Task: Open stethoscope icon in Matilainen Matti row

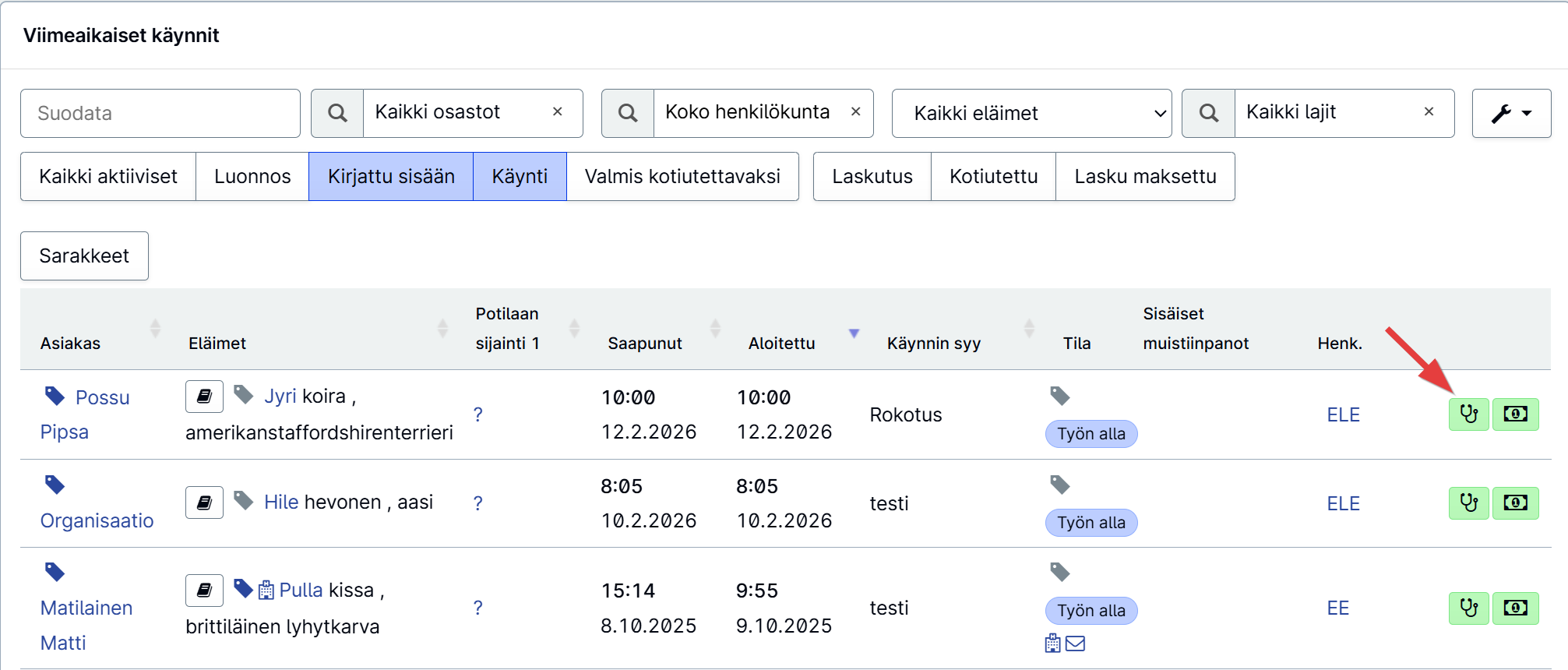Action: (1468, 608)
